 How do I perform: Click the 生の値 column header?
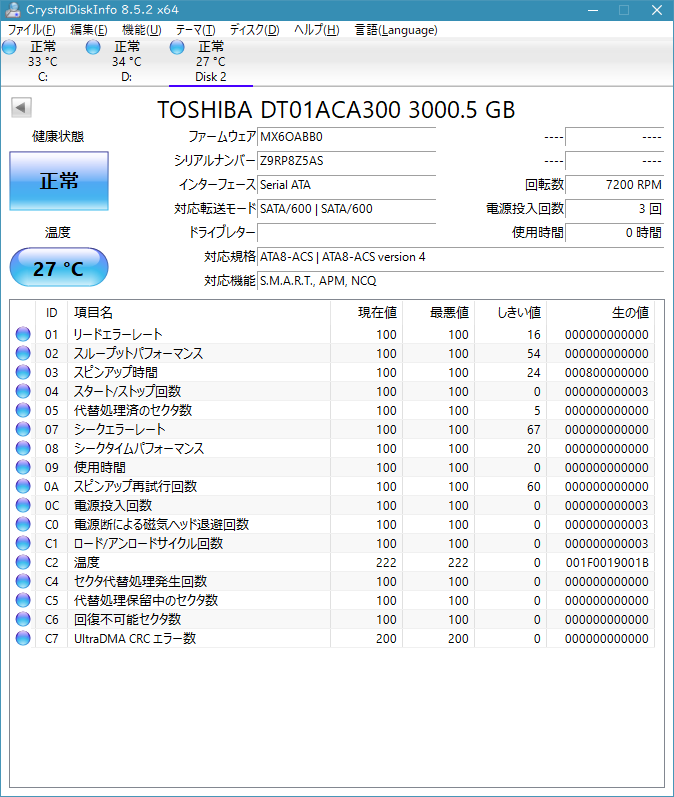coord(601,313)
